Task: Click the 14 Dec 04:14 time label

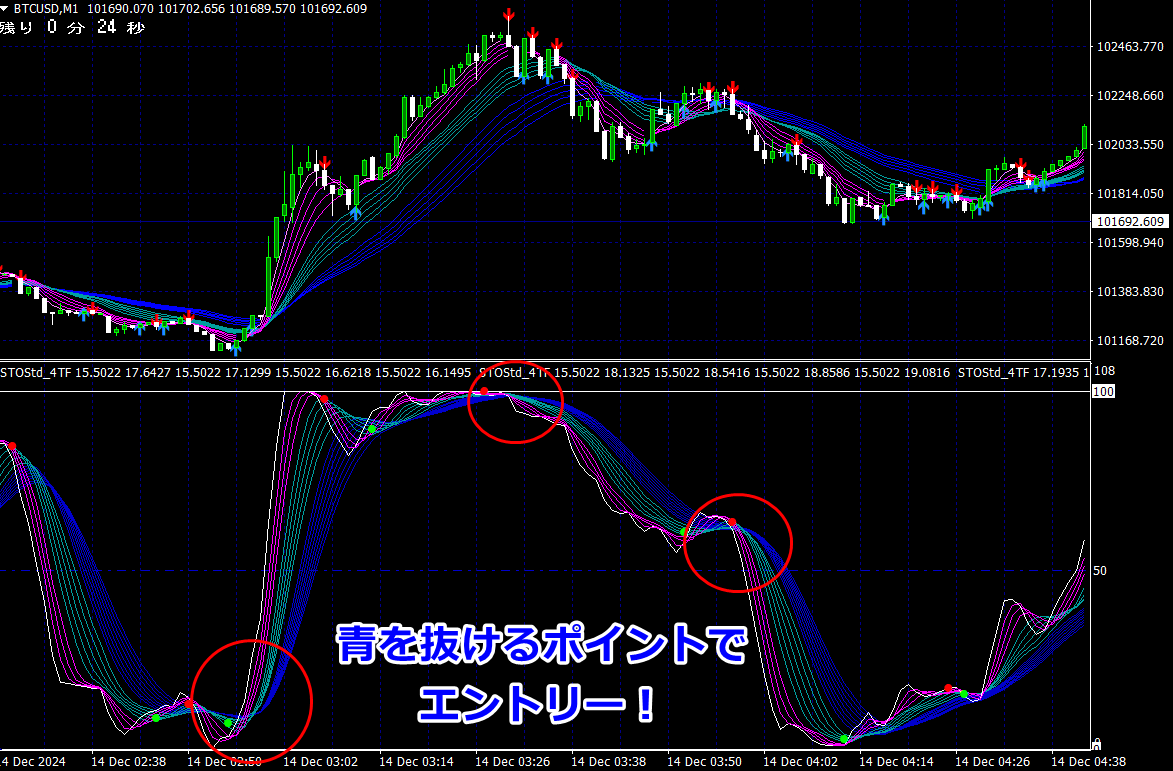Action: tap(896, 762)
